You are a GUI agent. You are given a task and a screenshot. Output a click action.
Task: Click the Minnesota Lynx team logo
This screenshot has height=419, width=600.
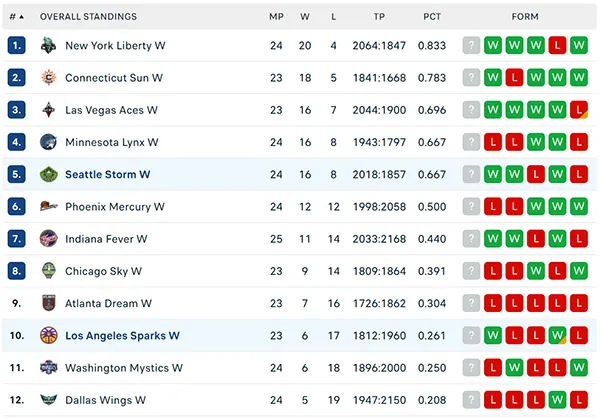(49, 142)
